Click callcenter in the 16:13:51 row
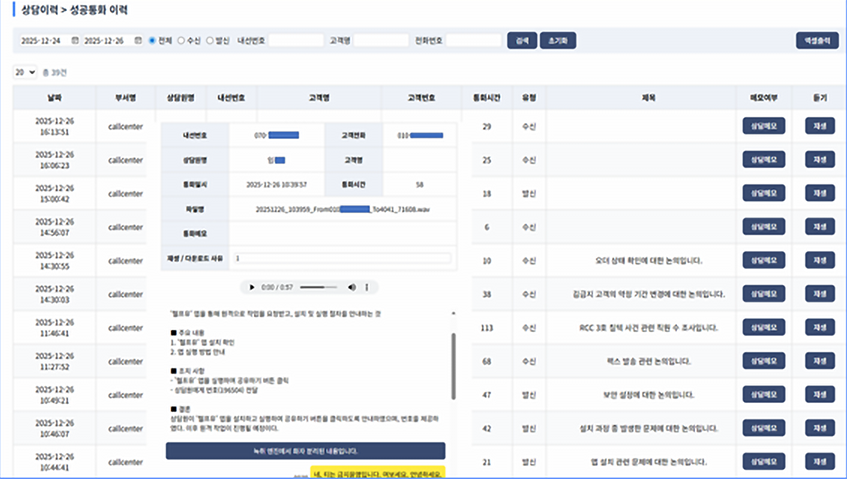The image size is (847, 479). pos(125,126)
